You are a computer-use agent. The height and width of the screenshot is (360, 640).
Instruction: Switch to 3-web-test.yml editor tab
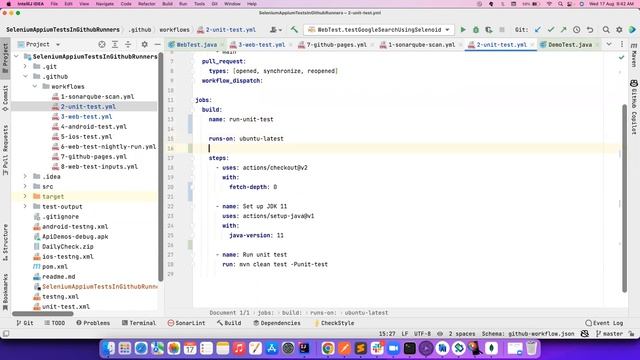coord(260,45)
